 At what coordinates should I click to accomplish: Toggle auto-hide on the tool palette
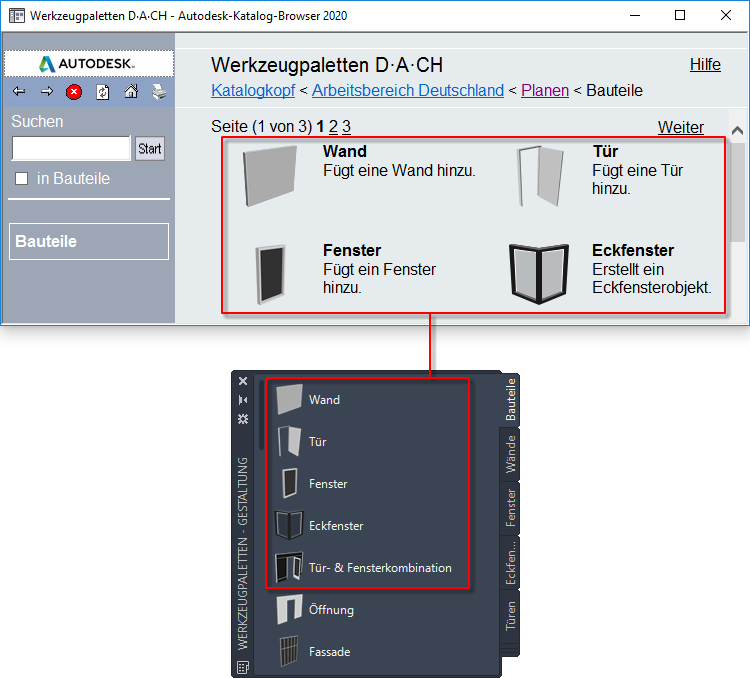tap(243, 400)
